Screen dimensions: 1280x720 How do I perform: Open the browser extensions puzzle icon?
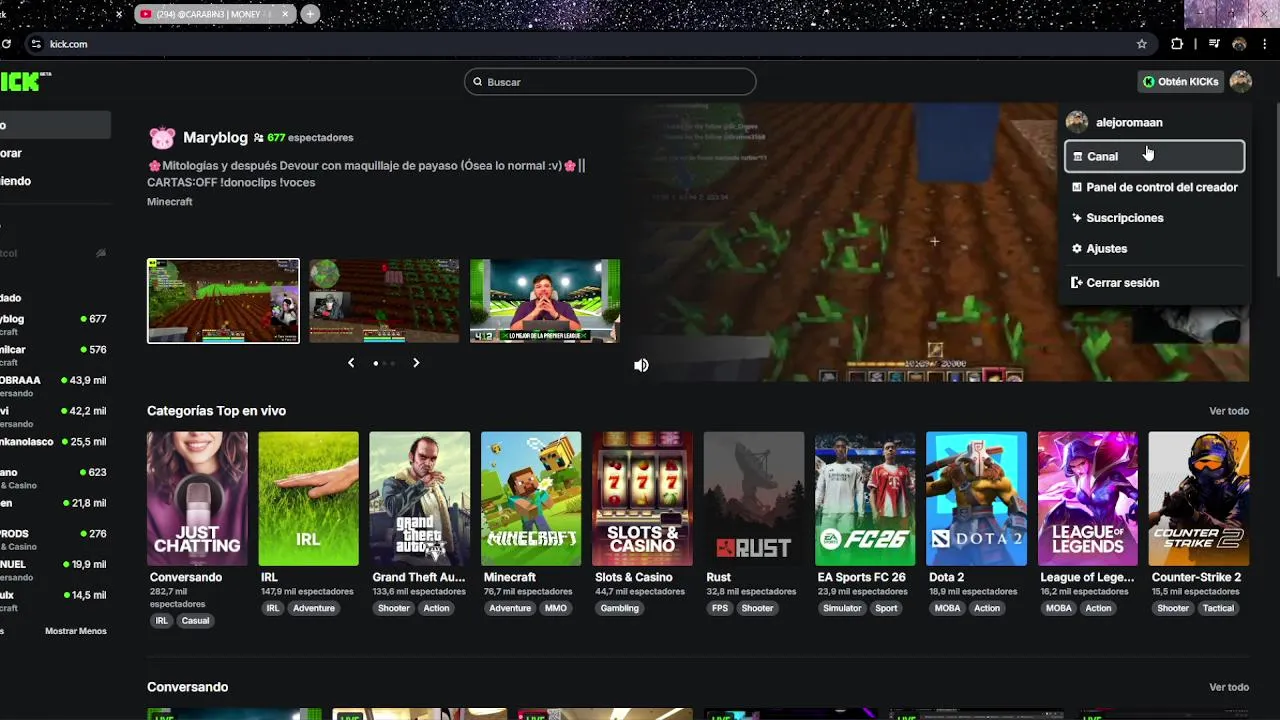point(1177,44)
